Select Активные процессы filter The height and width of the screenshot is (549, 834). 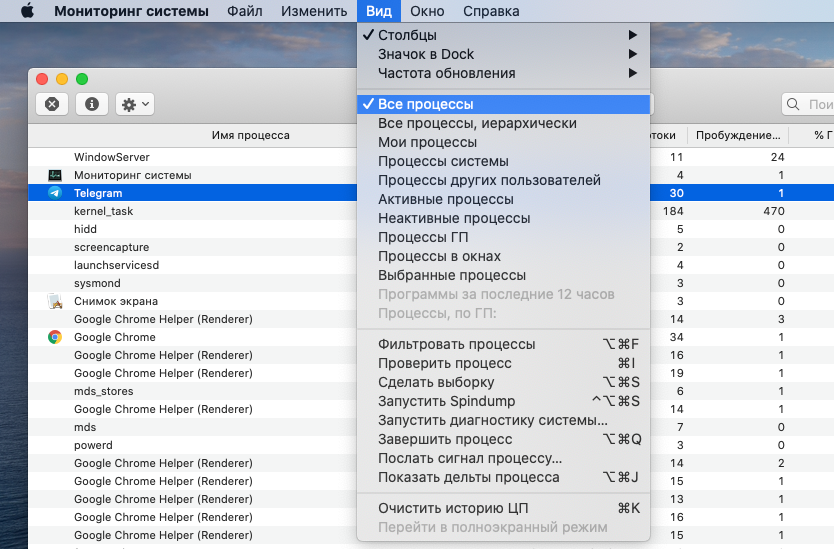coord(503,199)
